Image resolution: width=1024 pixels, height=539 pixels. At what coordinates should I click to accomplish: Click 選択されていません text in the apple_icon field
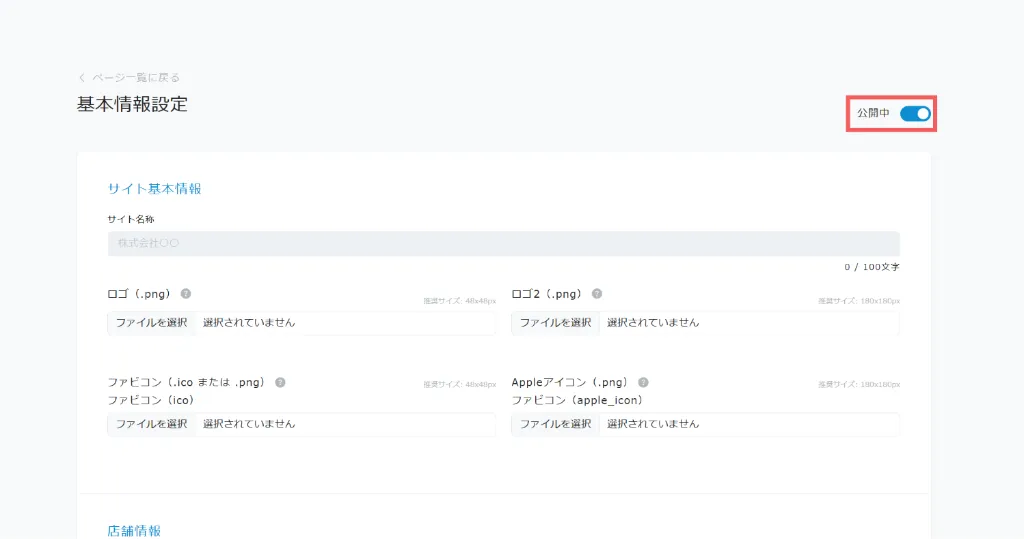click(653, 424)
